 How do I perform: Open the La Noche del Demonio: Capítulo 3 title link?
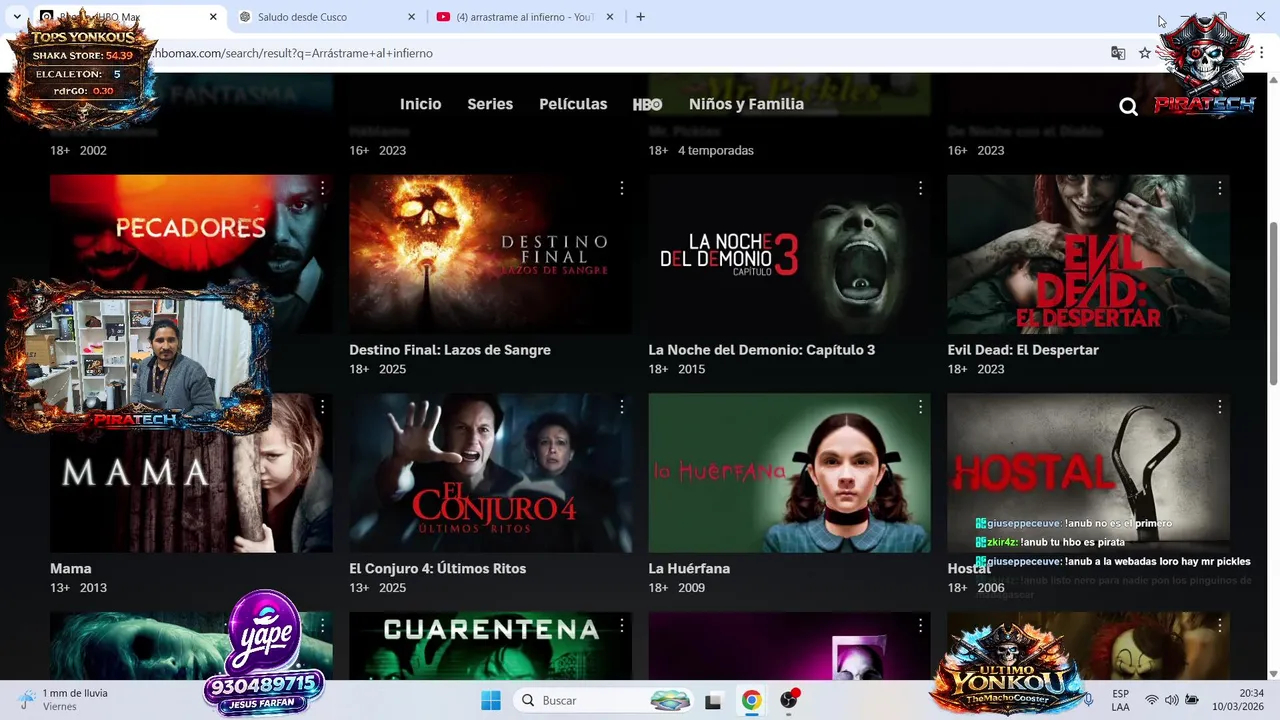761,350
